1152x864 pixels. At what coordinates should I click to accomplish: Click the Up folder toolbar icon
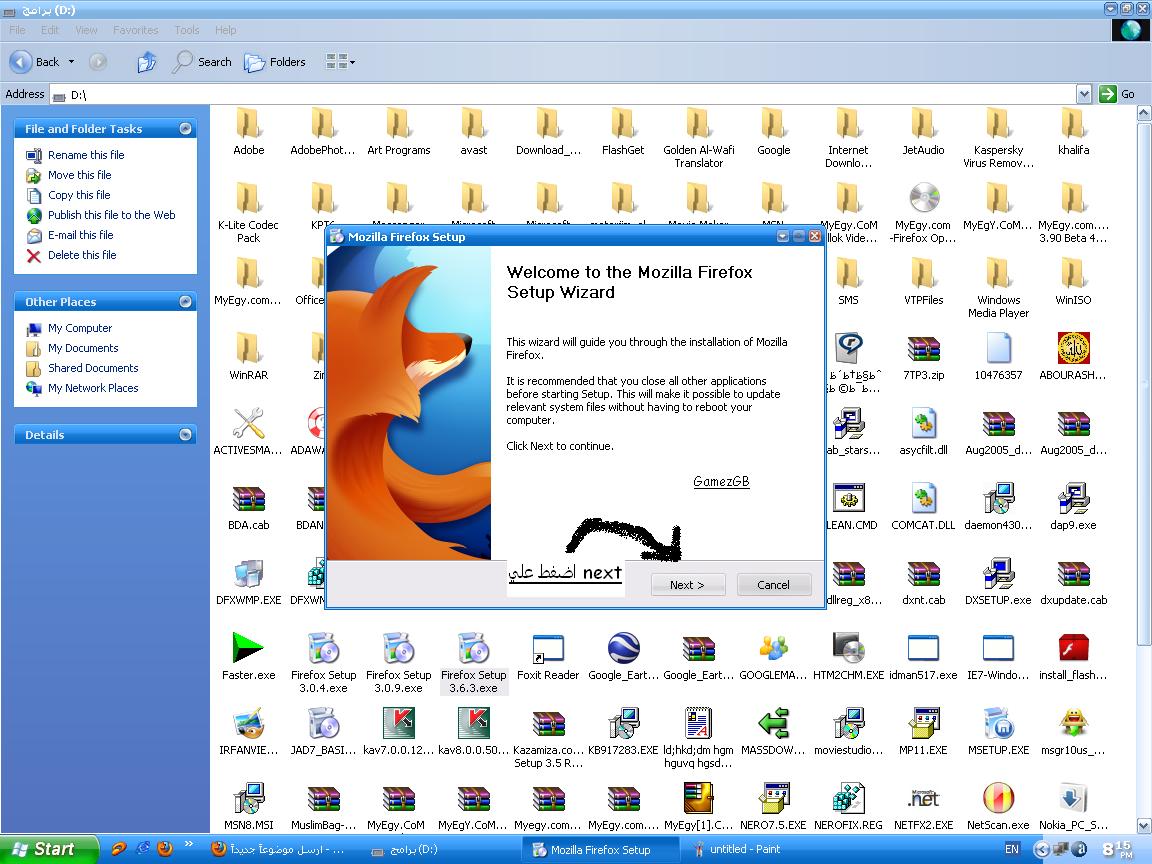coord(147,62)
